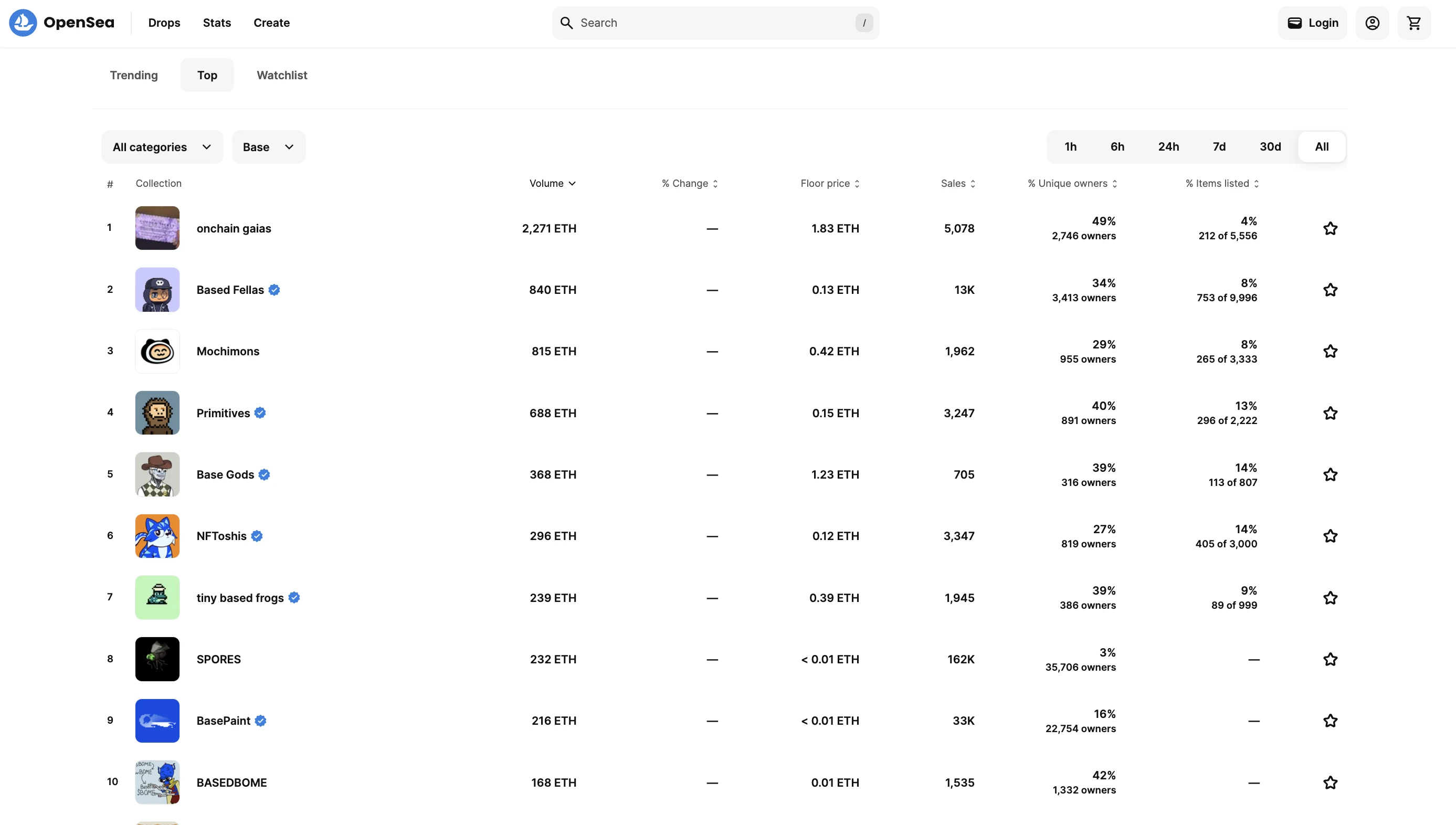Open the account profile icon
1456x825 pixels.
point(1372,23)
